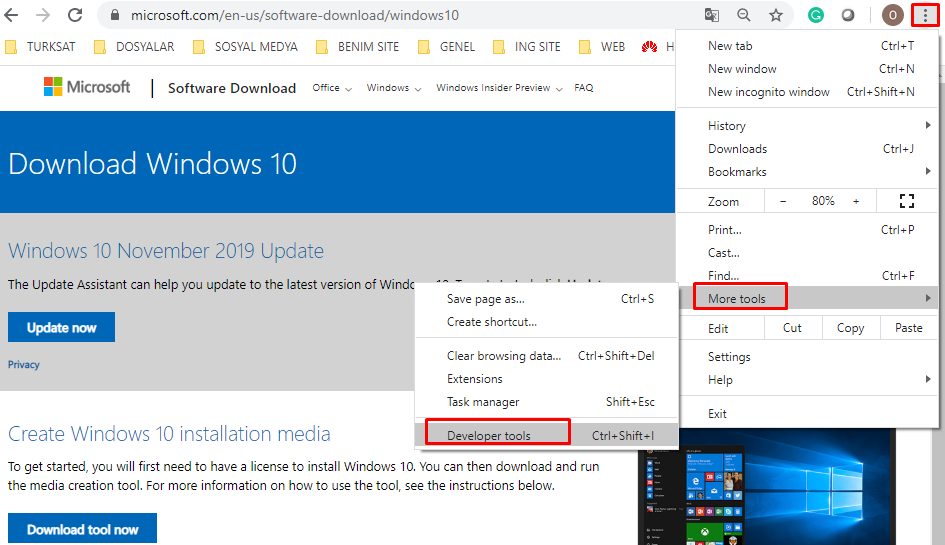Screen dimensions: 945x545
Task: Open the FAQ link in site nav
Action: [583, 88]
